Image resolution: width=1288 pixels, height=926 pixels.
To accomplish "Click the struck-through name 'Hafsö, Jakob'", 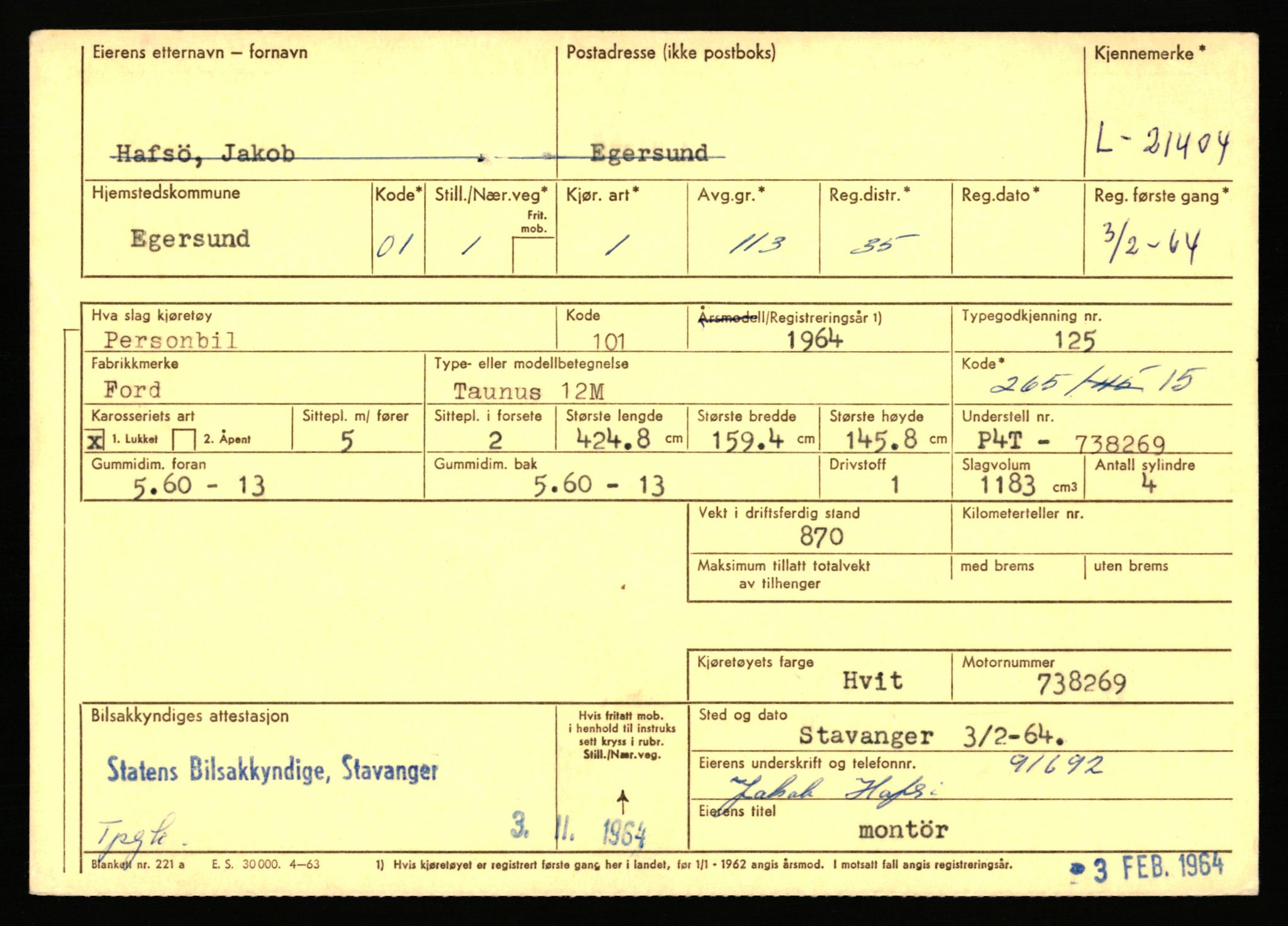I will point(205,154).
